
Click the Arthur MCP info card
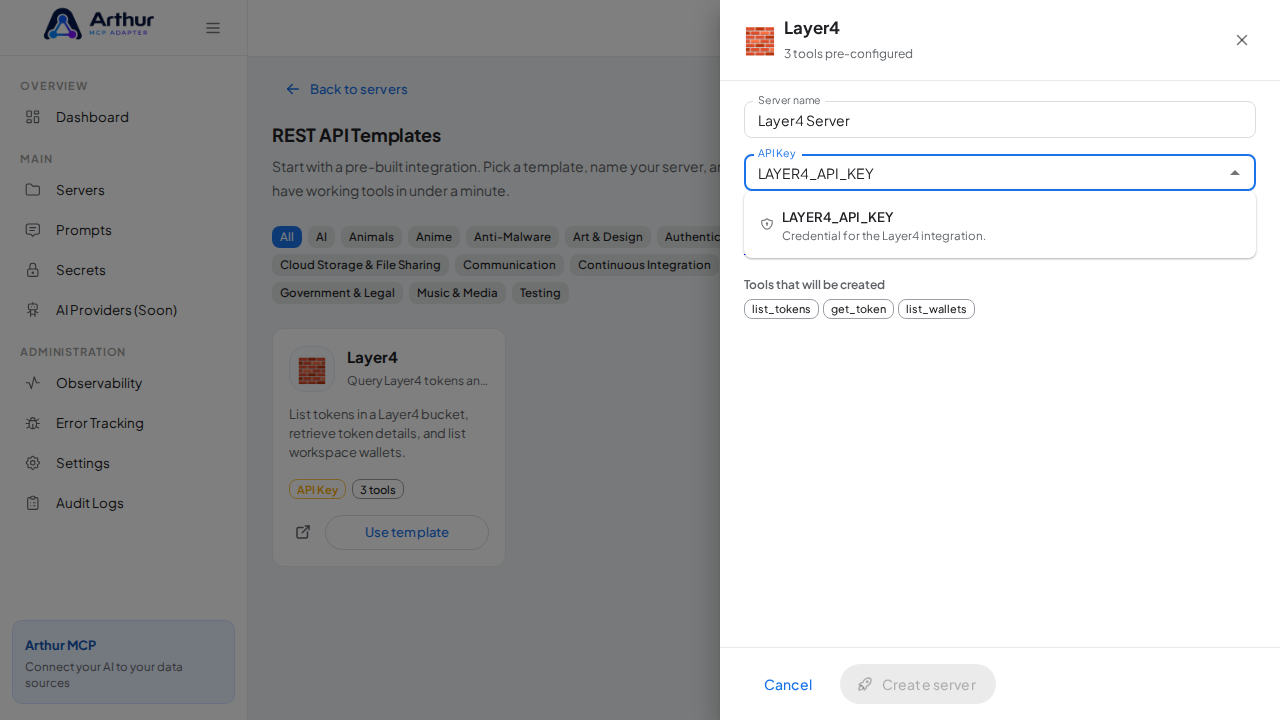[x=123, y=662]
